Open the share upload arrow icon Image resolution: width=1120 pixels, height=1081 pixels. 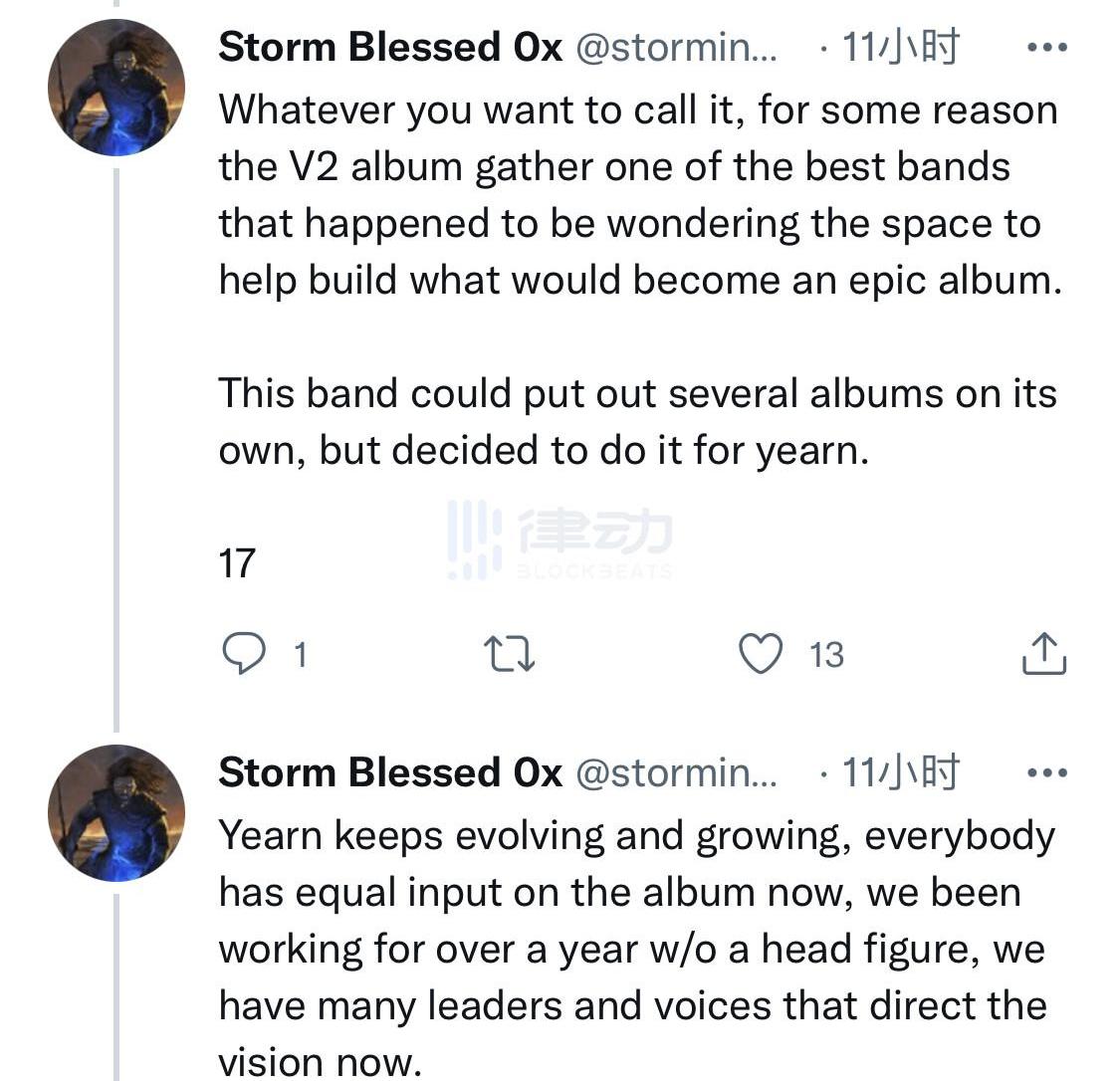1044,654
